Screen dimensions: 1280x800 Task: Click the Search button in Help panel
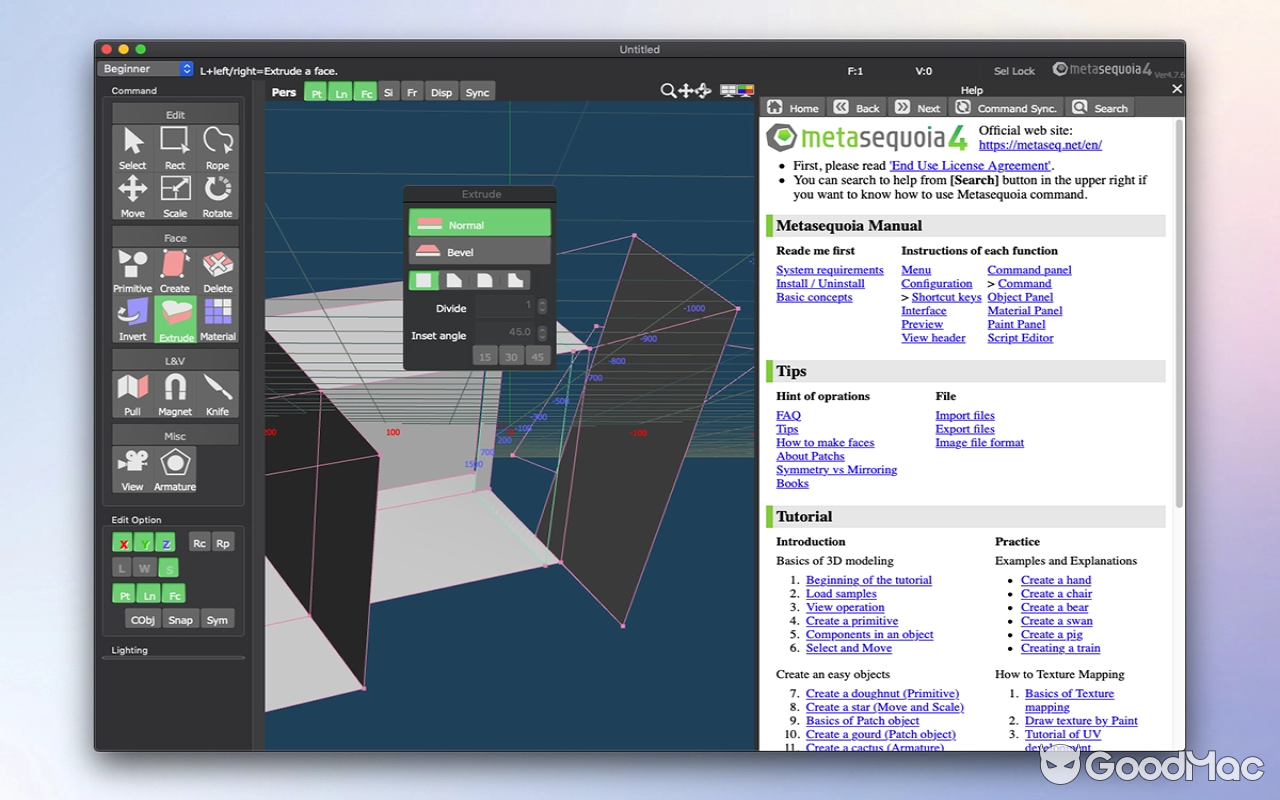1099,107
